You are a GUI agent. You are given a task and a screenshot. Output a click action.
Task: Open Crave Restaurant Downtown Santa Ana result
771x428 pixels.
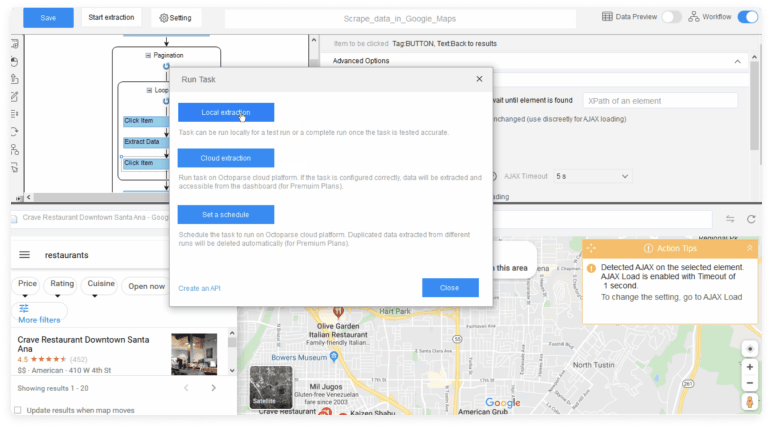point(83,344)
